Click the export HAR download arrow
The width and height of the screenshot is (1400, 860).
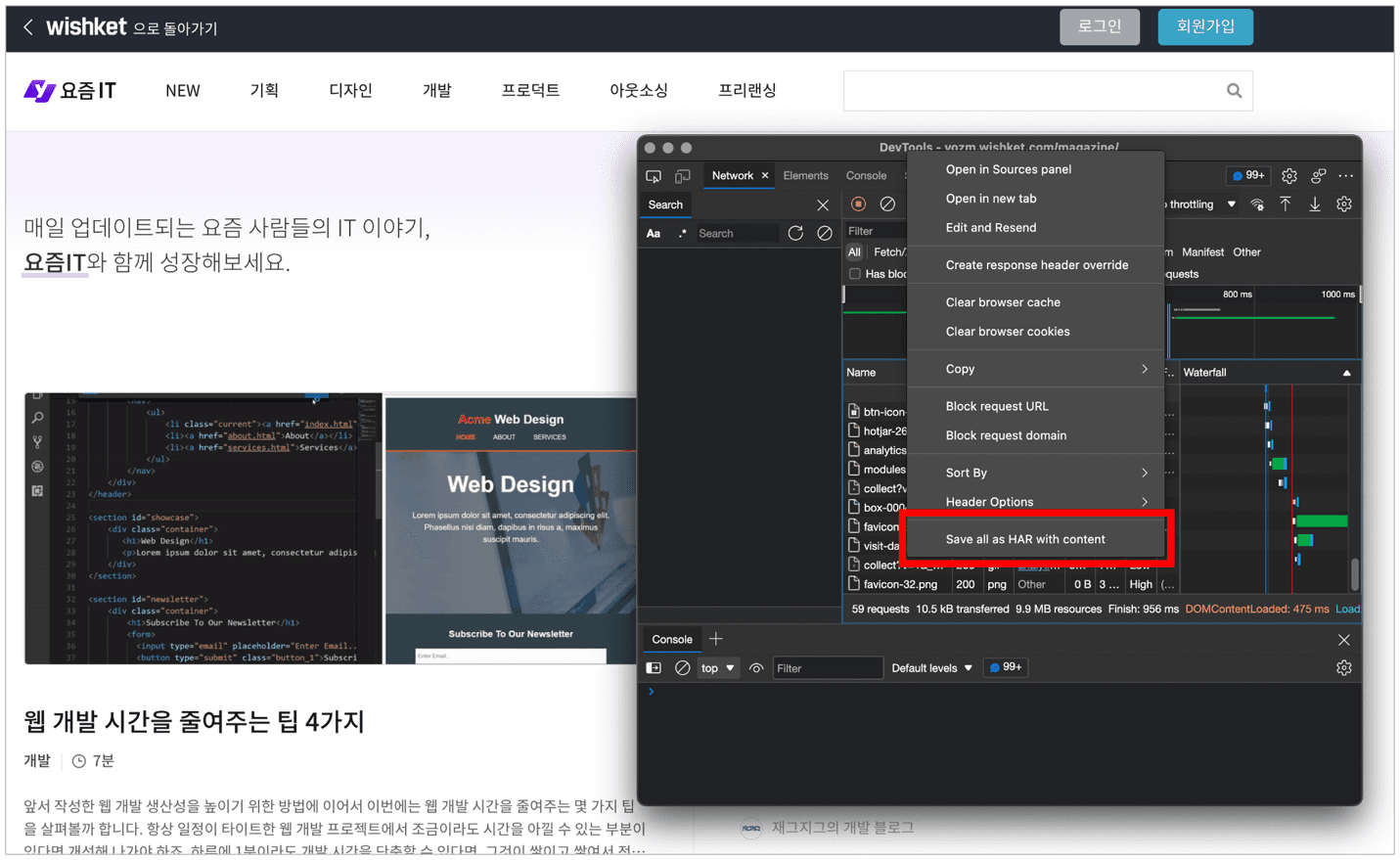1315,204
